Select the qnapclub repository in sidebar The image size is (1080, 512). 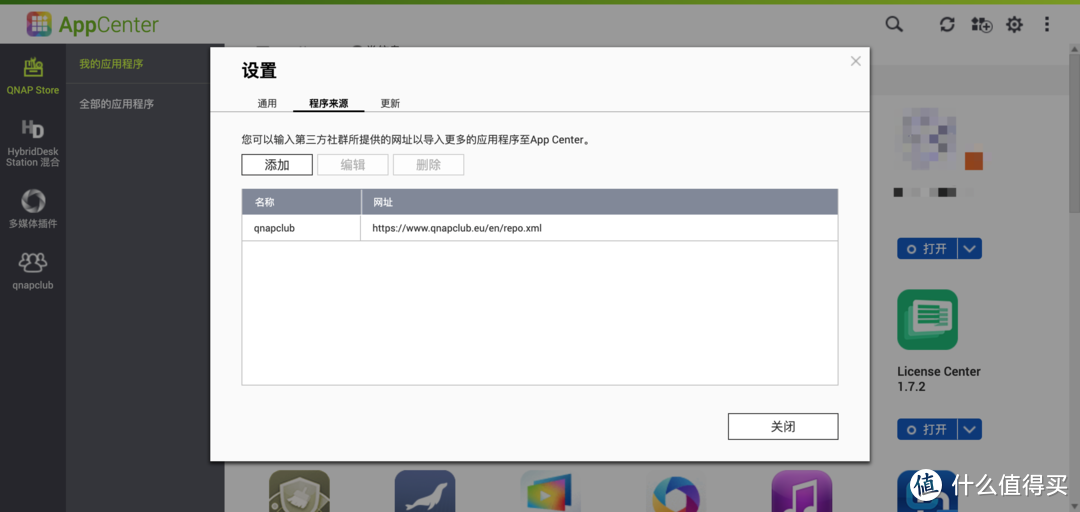[x=33, y=270]
